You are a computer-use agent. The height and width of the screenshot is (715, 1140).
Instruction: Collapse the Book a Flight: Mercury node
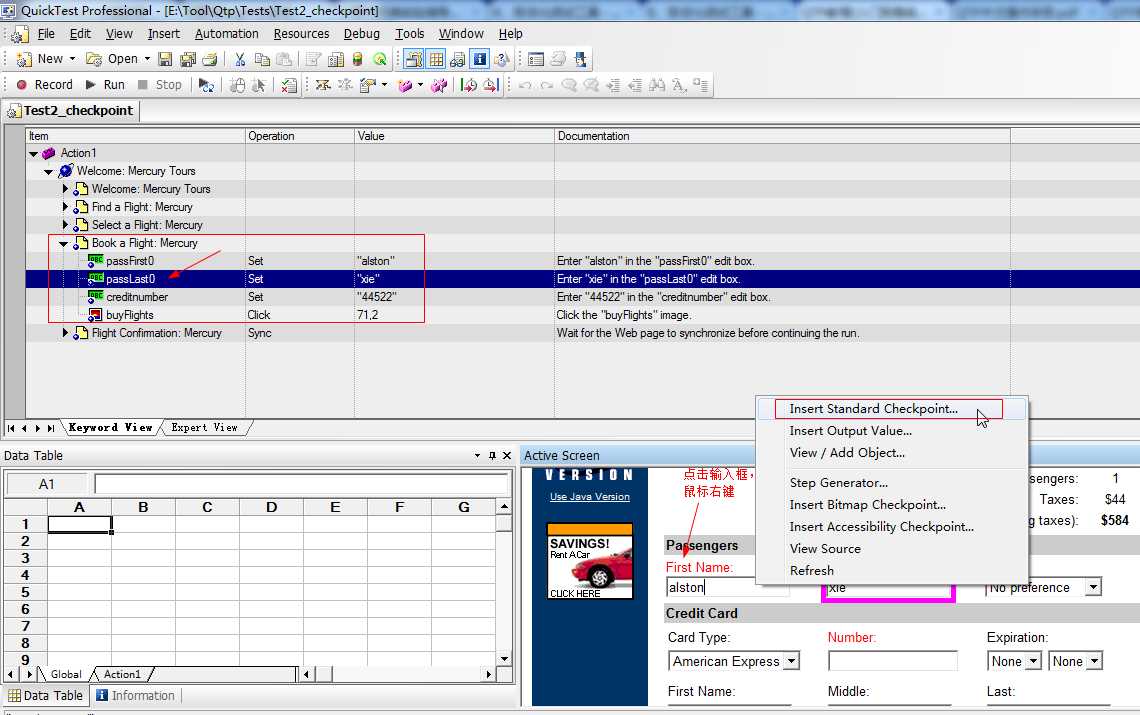[63, 244]
